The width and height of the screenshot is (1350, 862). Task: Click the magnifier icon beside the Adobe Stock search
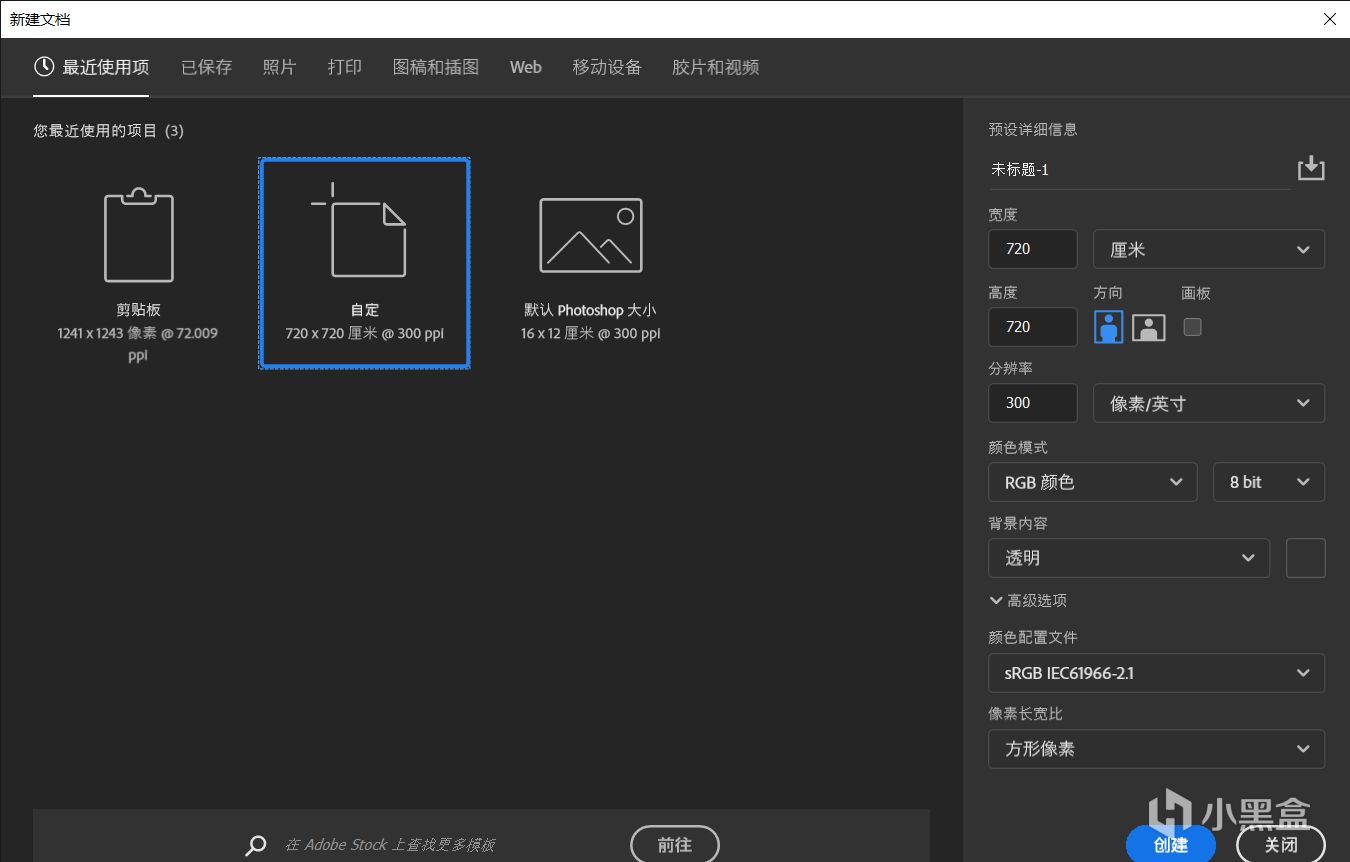tap(256, 845)
